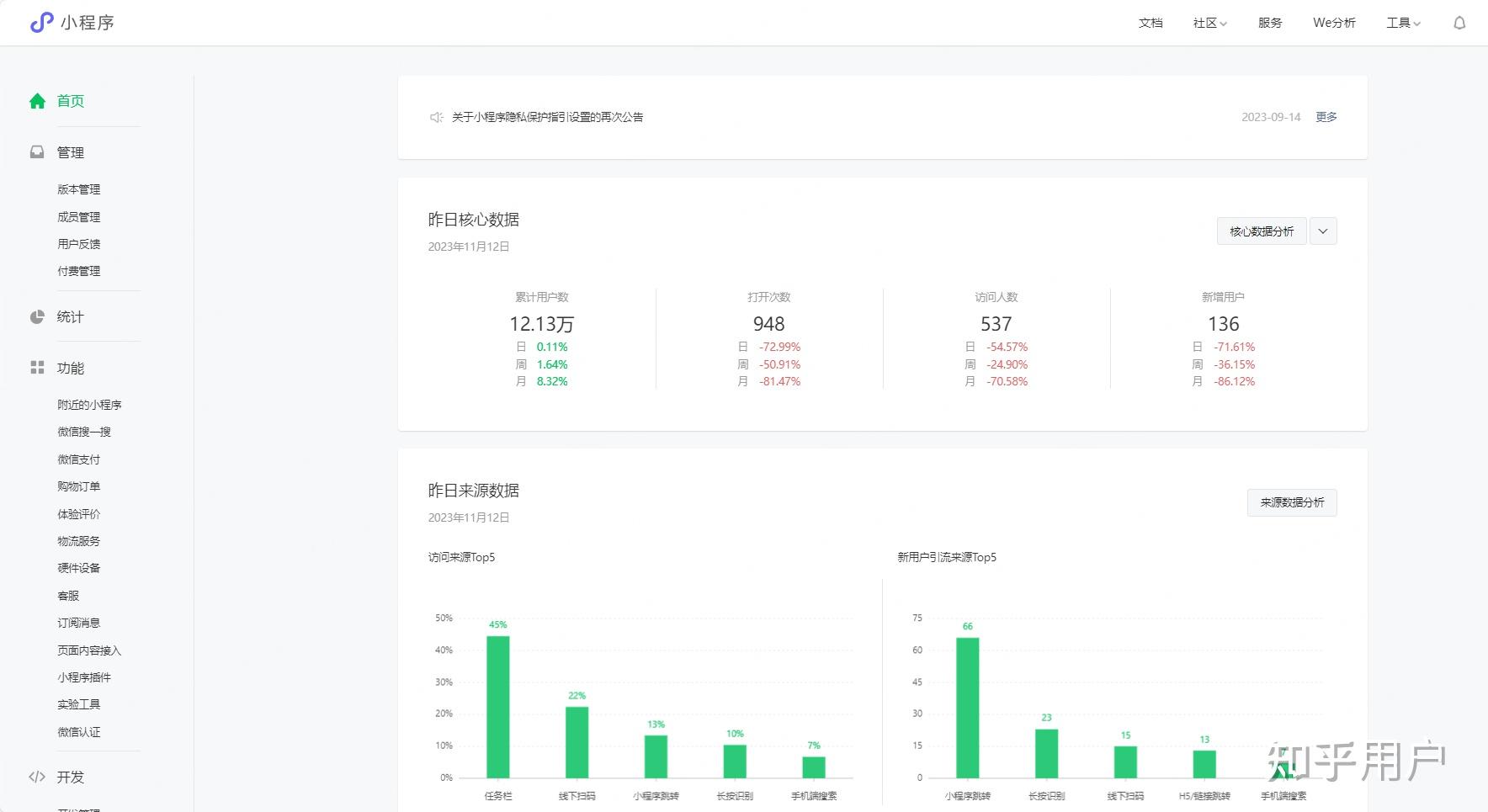Click the 8.32% monthly change under 累计用户数
The width and height of the screenshot is (1488, 812).
(x=552, y=381)
